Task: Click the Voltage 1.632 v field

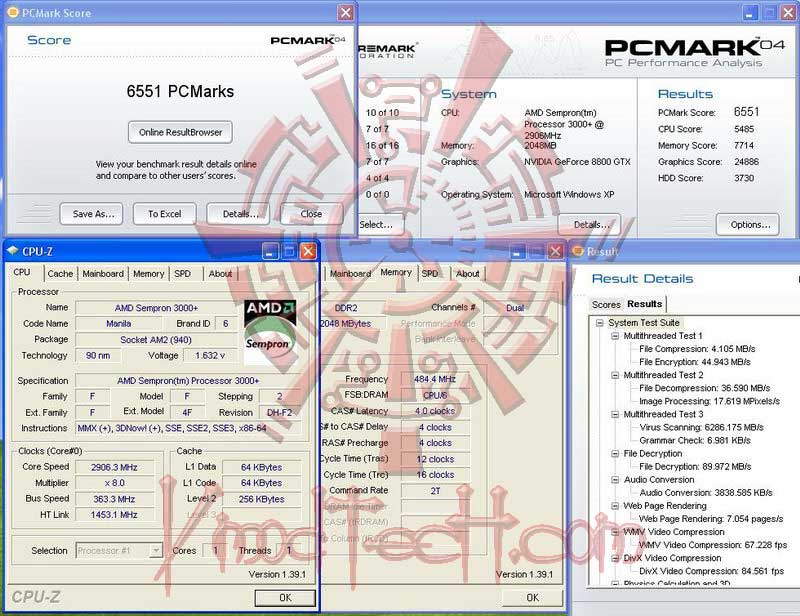Action: pyautogui.click(x=210, y=355)
